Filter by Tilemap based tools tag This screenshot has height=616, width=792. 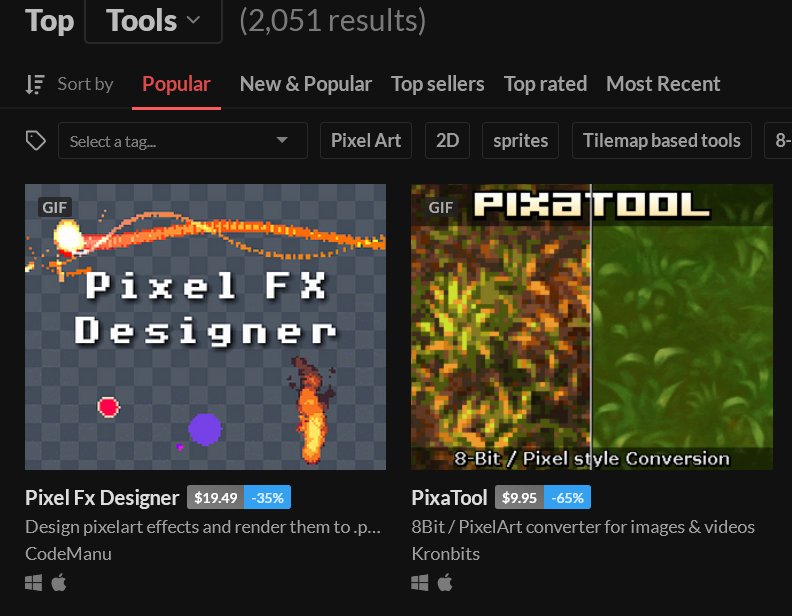tap(662, 140)
